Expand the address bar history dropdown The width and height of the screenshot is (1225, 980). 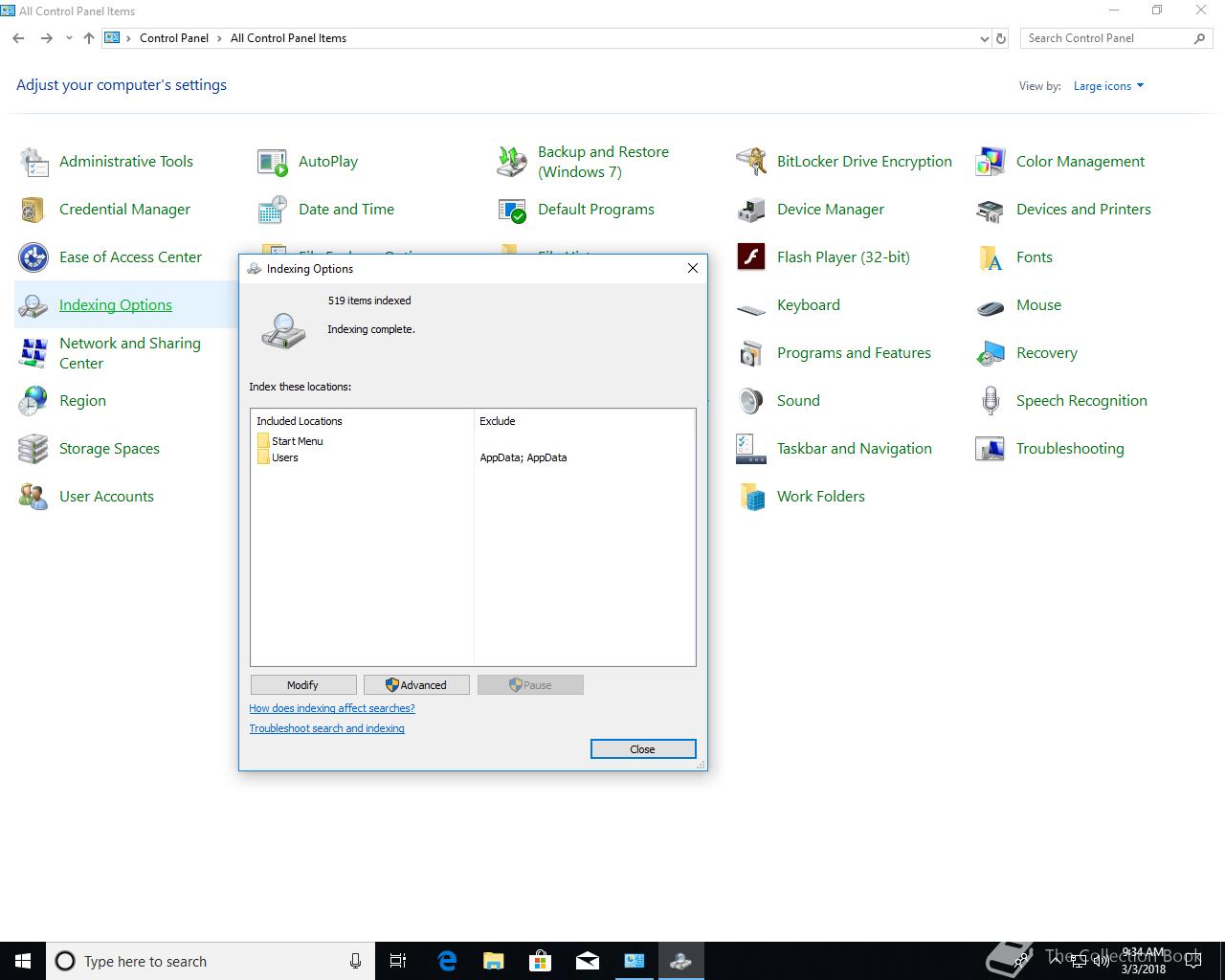pos(984,39)
